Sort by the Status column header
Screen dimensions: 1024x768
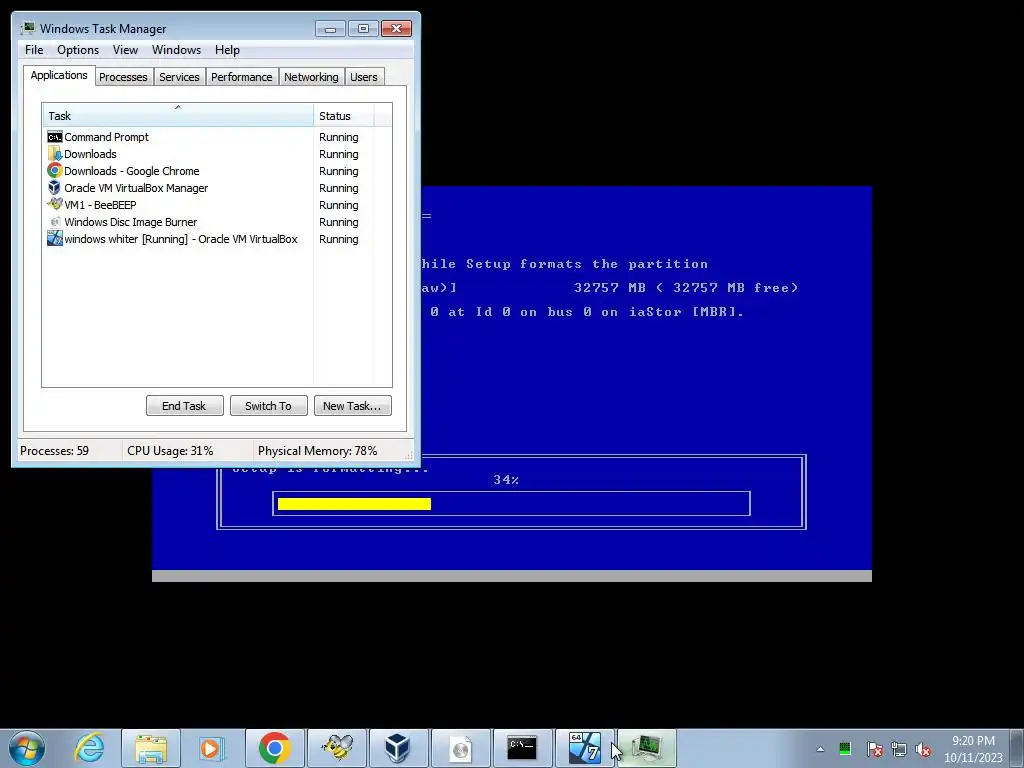coord(344,116)
